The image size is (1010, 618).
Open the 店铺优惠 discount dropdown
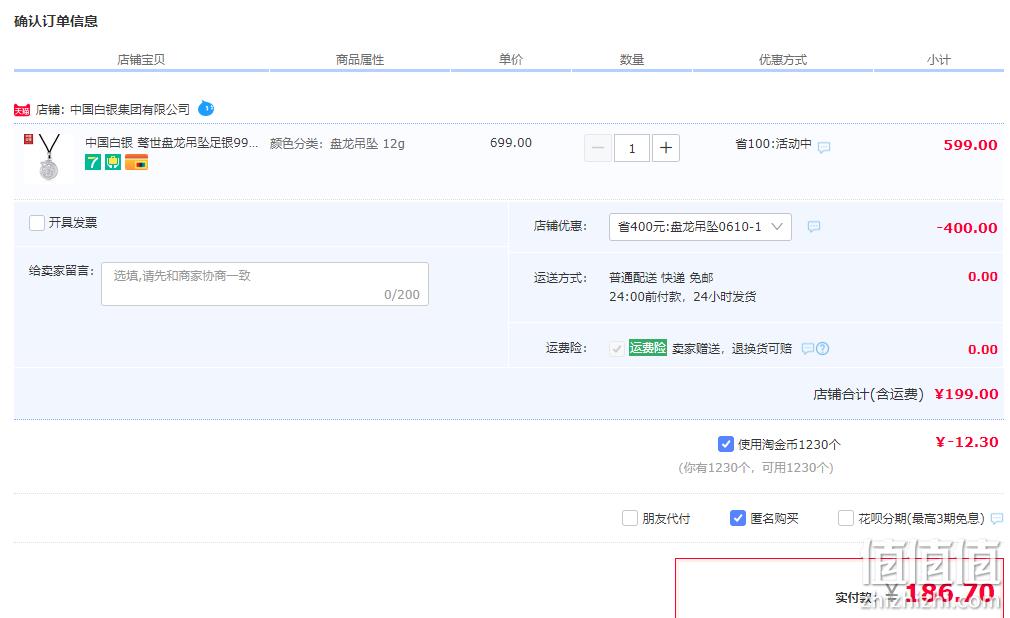700,227
